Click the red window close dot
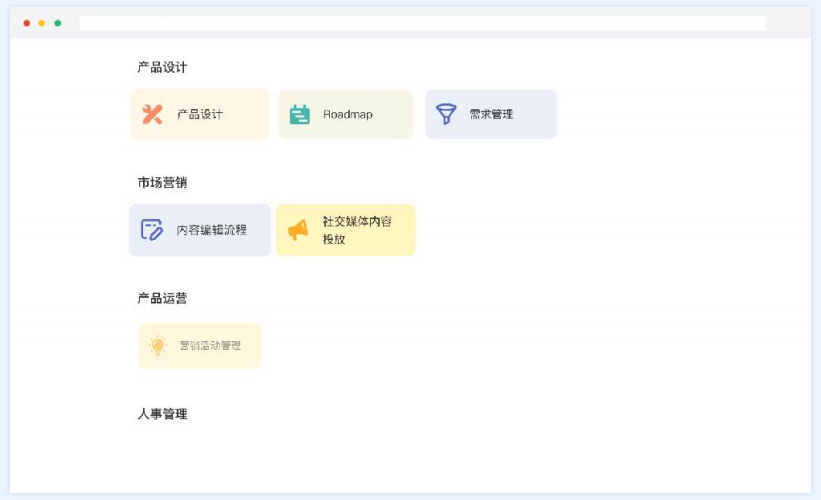The image size is (821, 500). tap(27, 23)
